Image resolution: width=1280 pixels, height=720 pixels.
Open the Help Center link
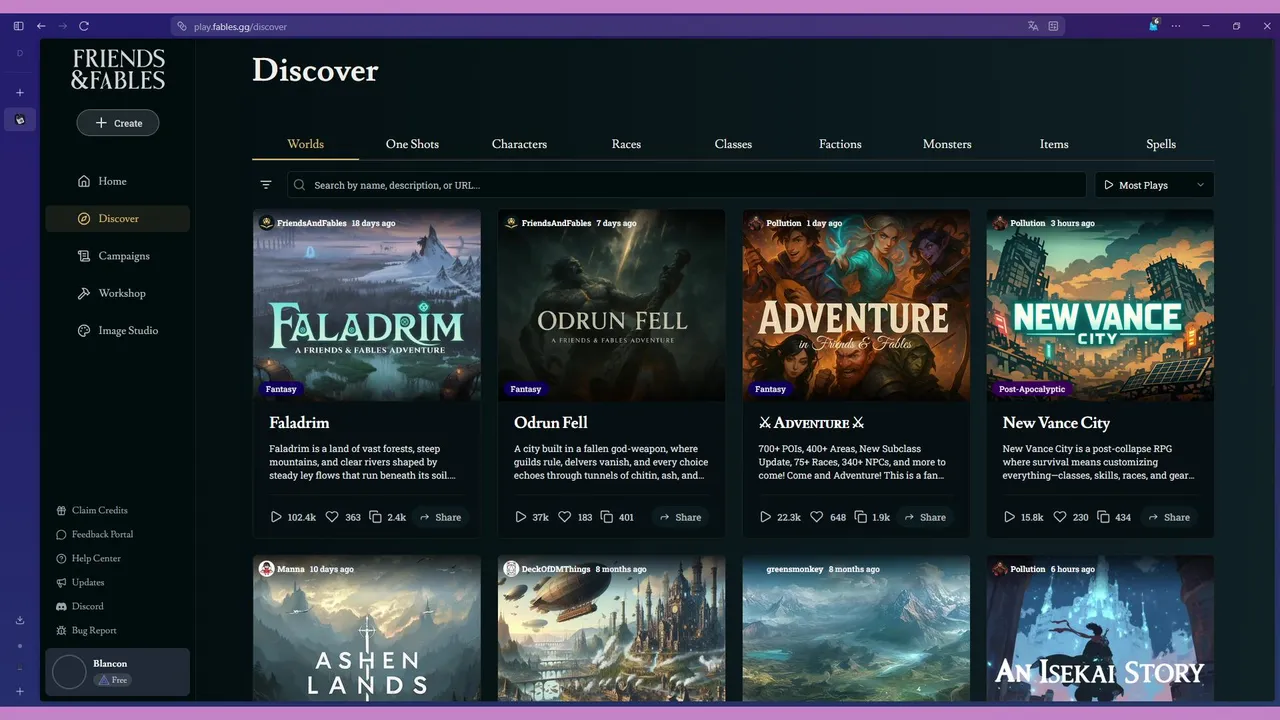click(x=88, y=558)
